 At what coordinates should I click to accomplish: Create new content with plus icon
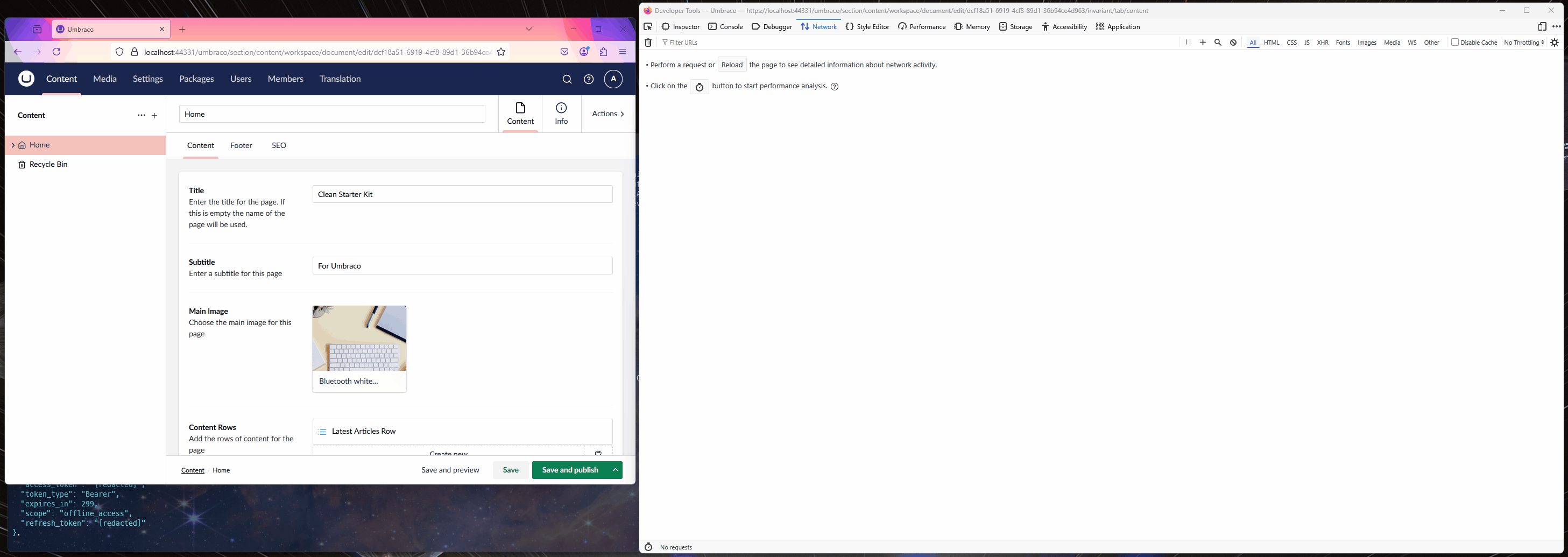coord(154,116)
